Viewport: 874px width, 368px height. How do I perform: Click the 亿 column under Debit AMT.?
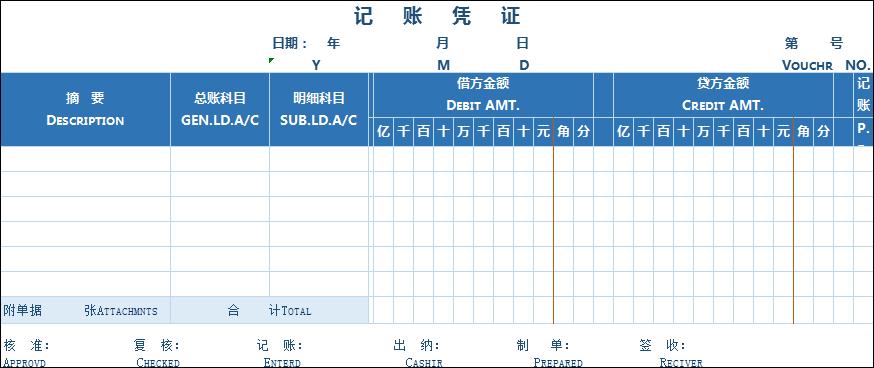[383, 132]
